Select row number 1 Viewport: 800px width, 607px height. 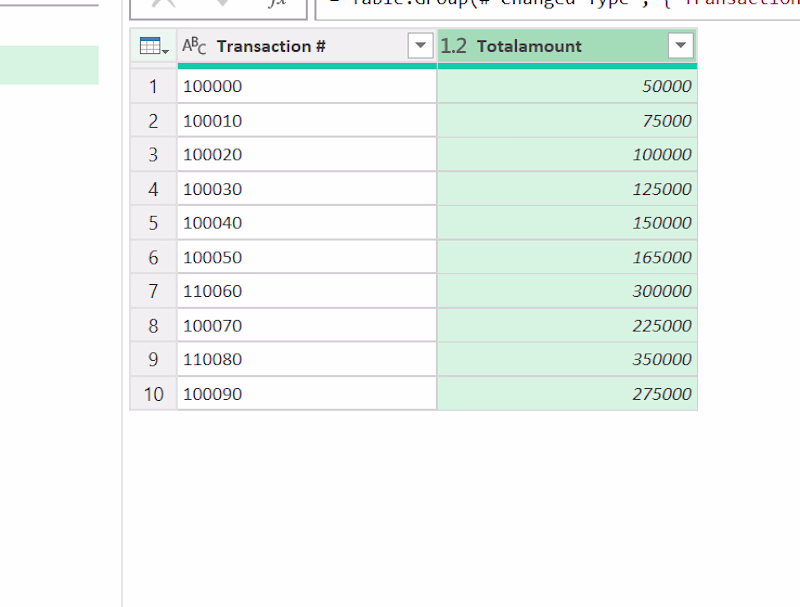[x=153, y=86]
